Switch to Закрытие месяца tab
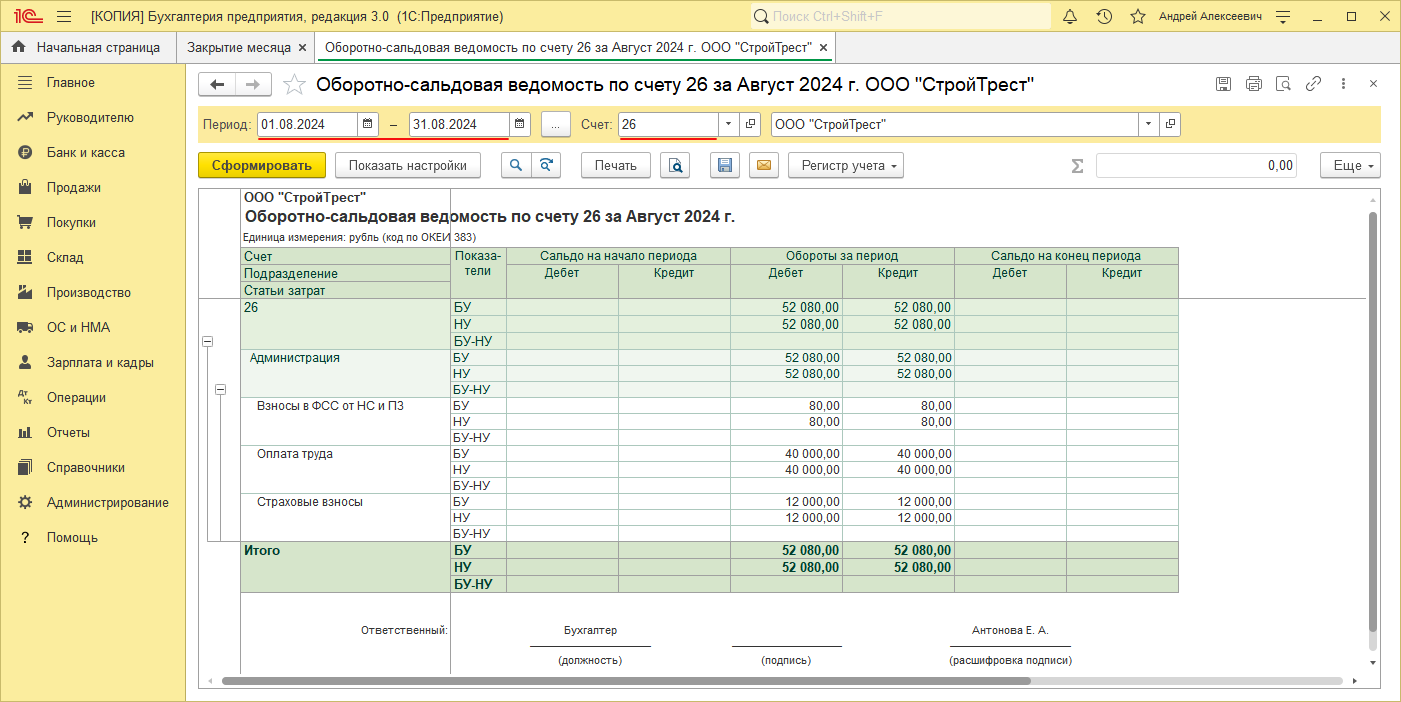Image resolution: width=1401 pixels, height=702 pixels. [238, 47]
